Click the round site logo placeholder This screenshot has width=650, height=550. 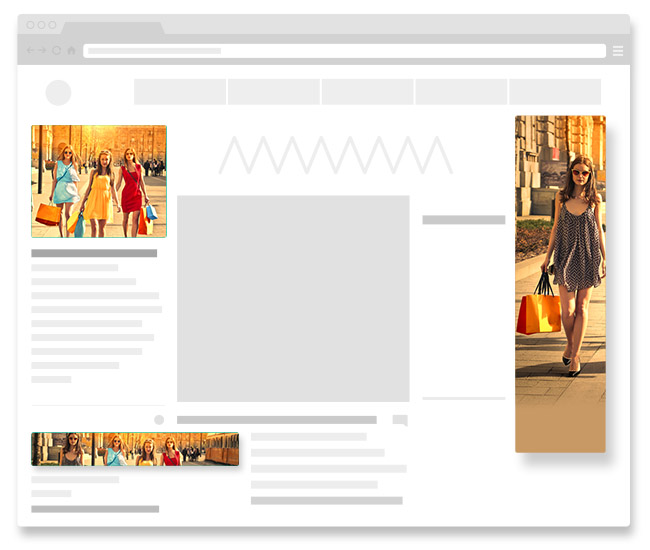[x=59, y=93]
